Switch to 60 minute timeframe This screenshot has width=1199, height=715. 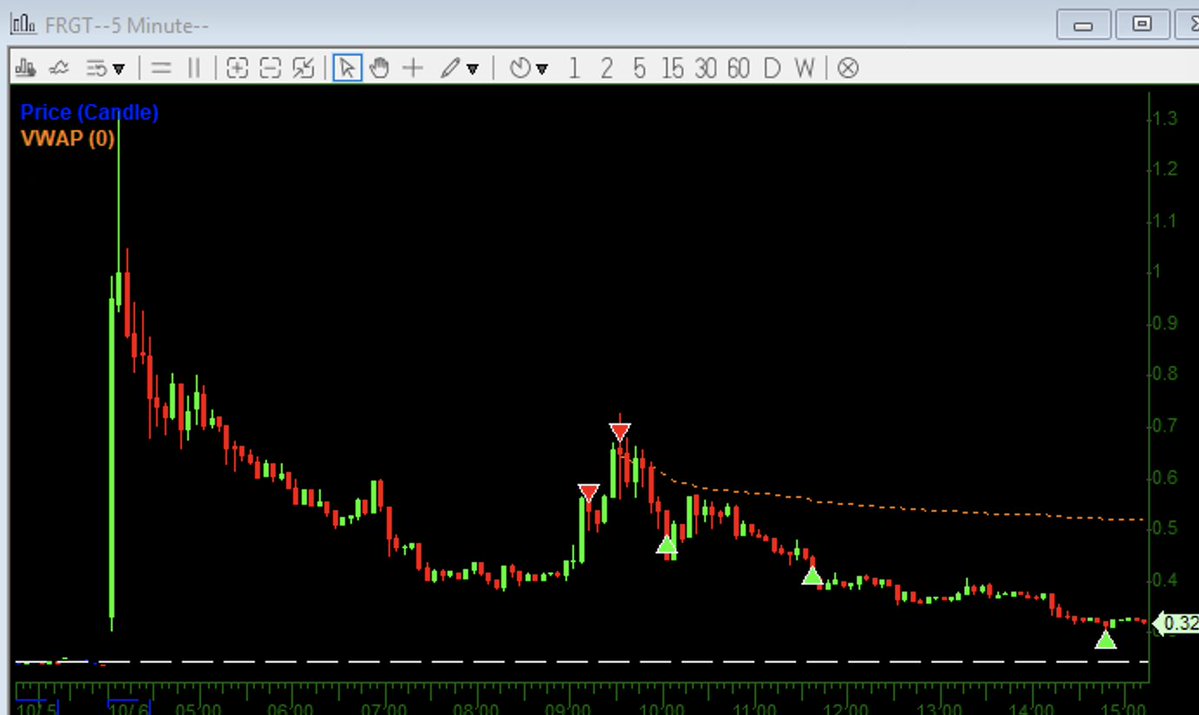pos(738,68)
